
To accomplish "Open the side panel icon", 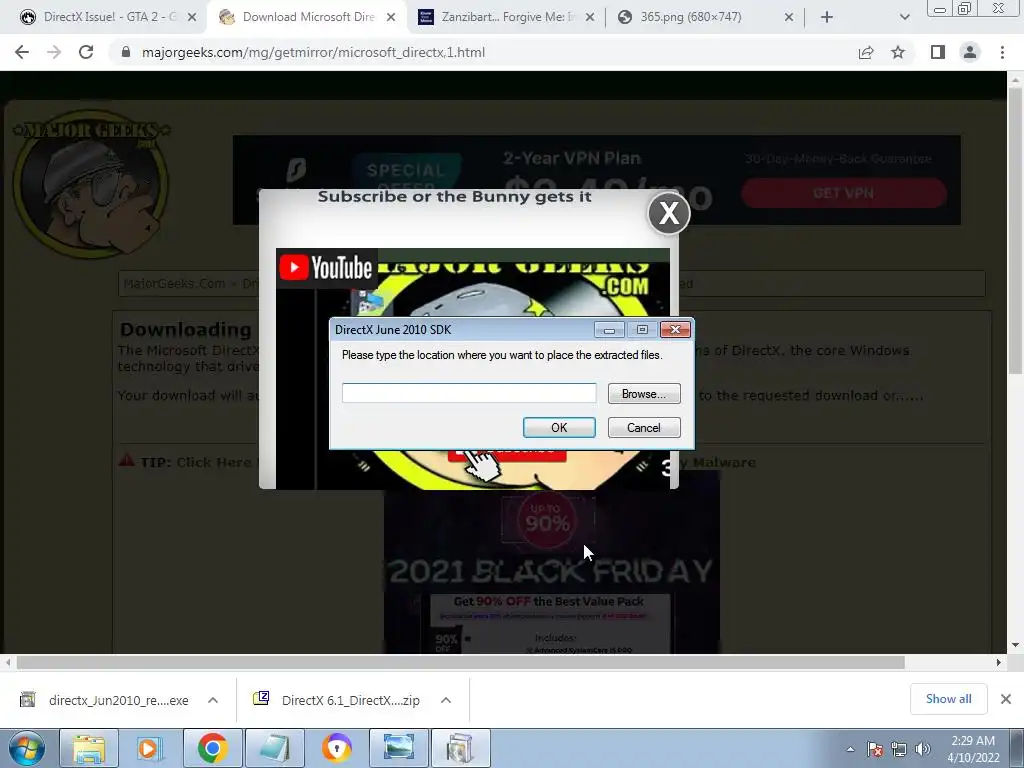I will [x=938, y=52].
